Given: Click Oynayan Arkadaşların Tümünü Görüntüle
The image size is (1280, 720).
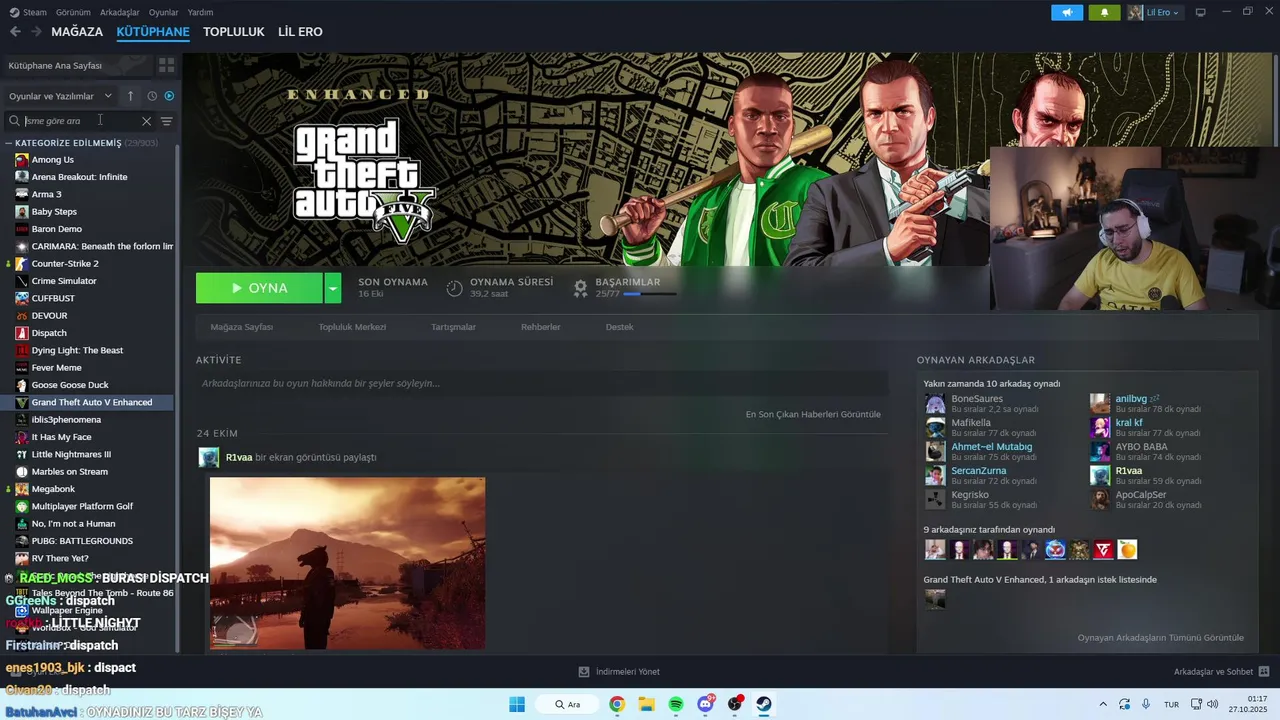Looking at the screenshot, I should point(1161,638).
